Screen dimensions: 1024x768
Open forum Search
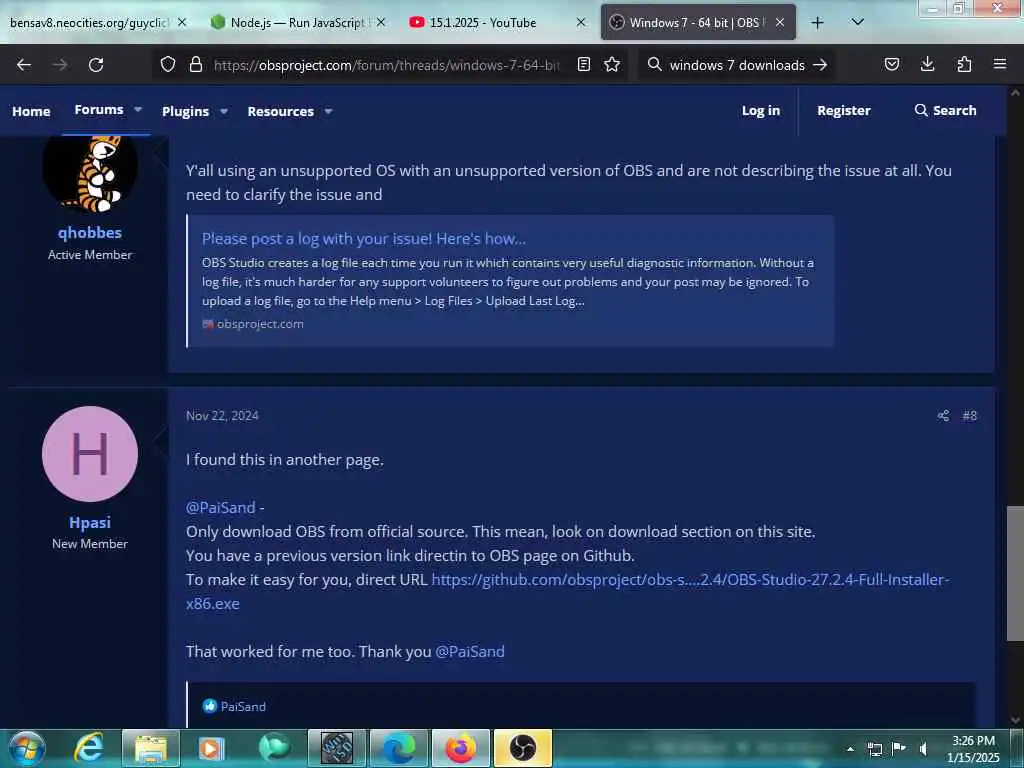coord(945,111)
